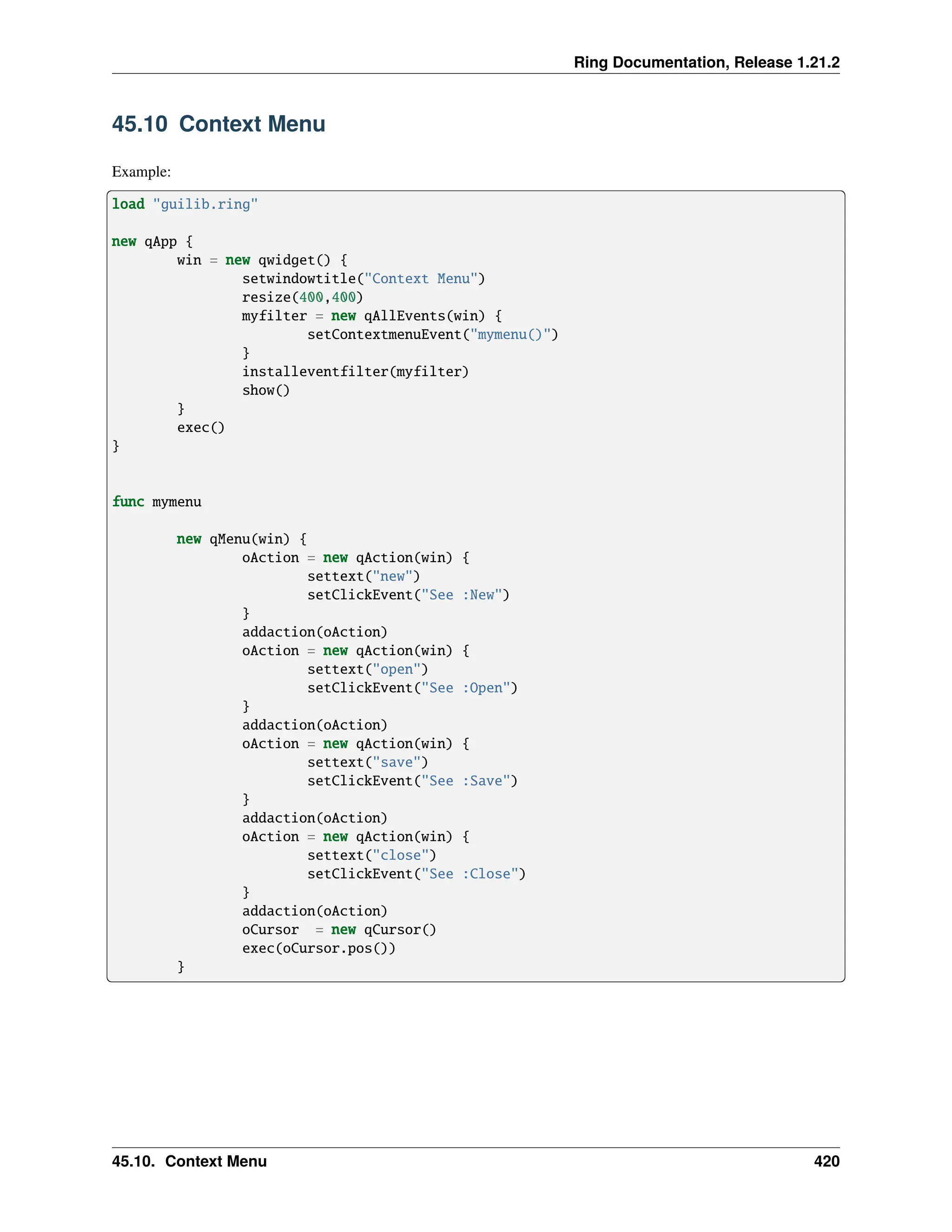Click the page number 420

(826, 1161)
